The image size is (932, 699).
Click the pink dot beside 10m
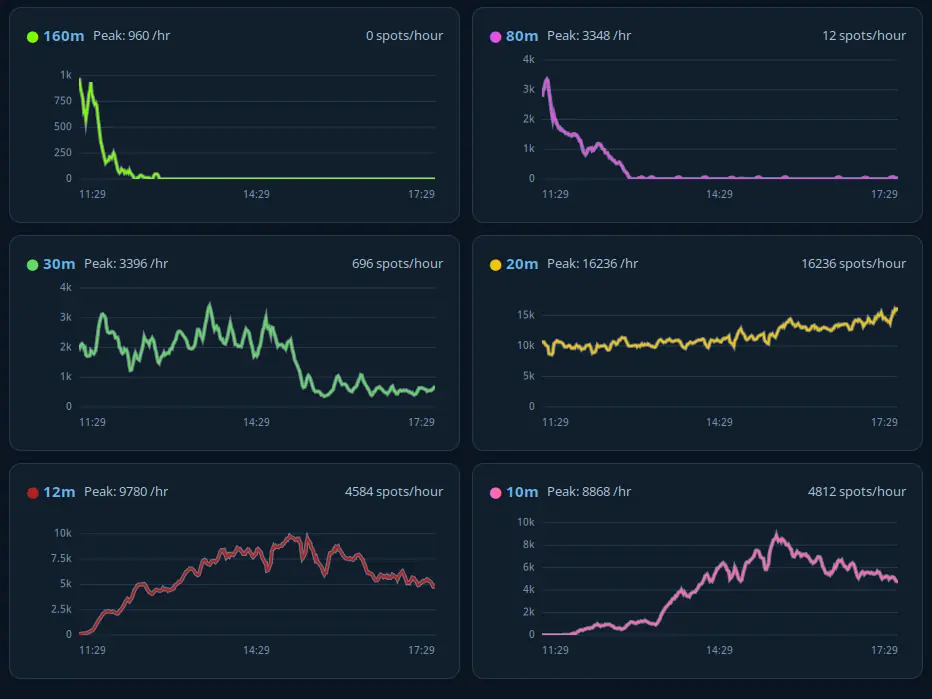[x=495, y=493]
